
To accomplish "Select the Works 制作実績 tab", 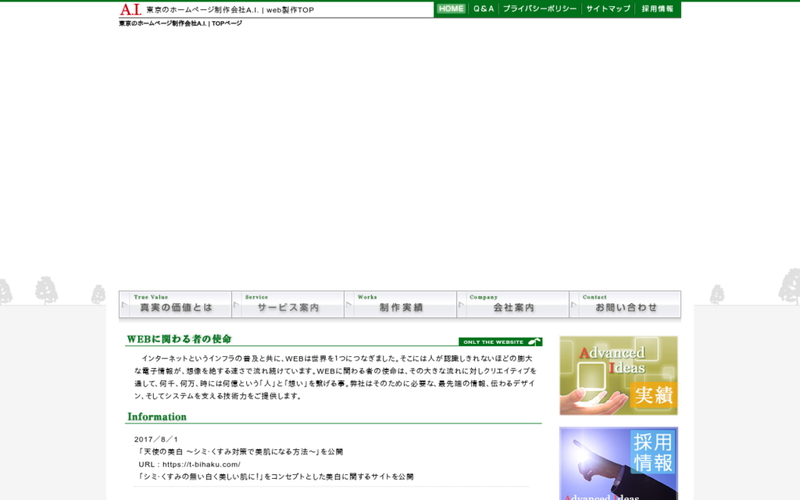I will pyautogui.click(x=400, y=305).
